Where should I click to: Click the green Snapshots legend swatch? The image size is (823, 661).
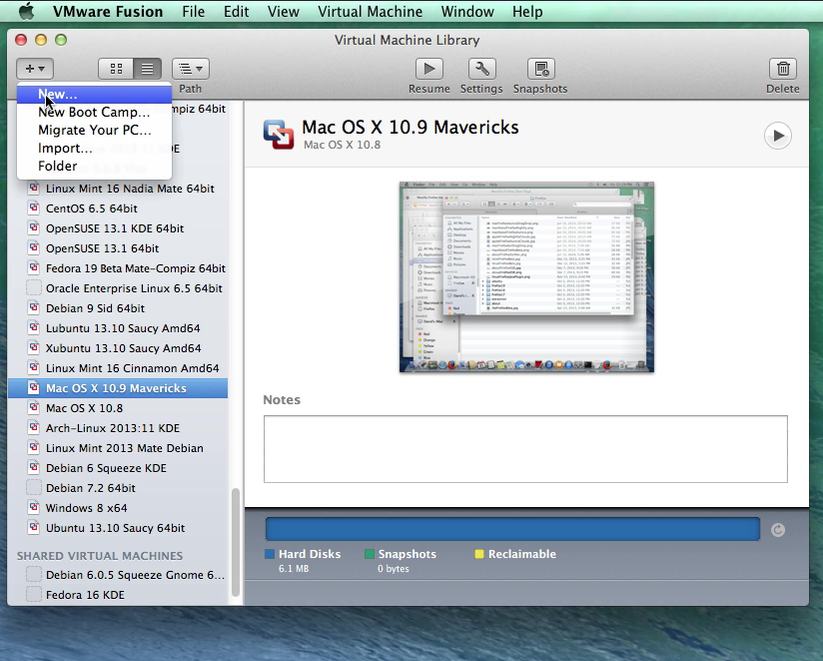tap(370, 554)
